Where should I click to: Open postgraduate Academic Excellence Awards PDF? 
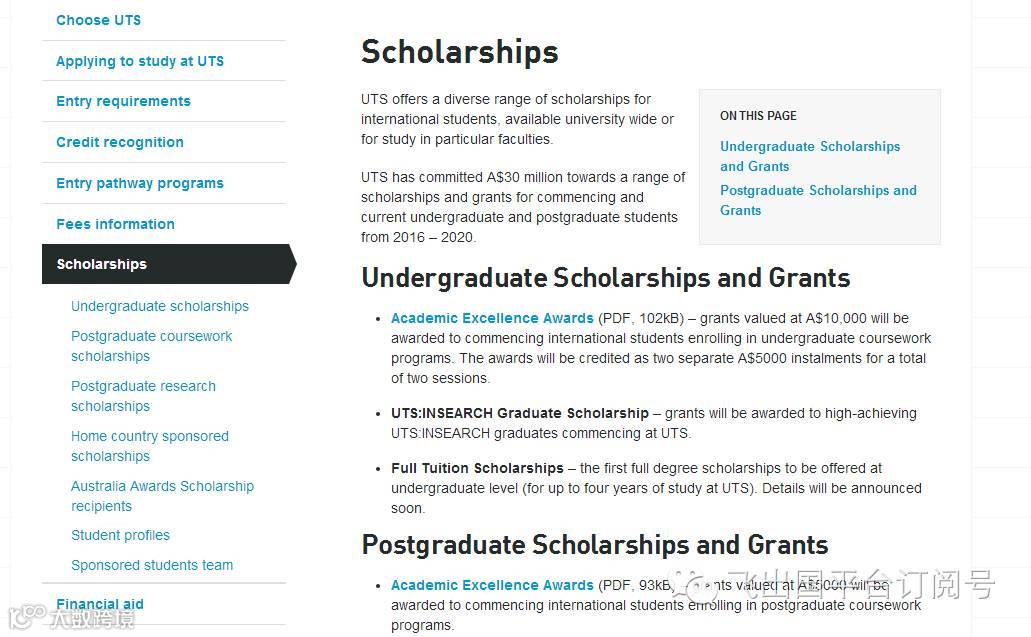click(492, 585)
